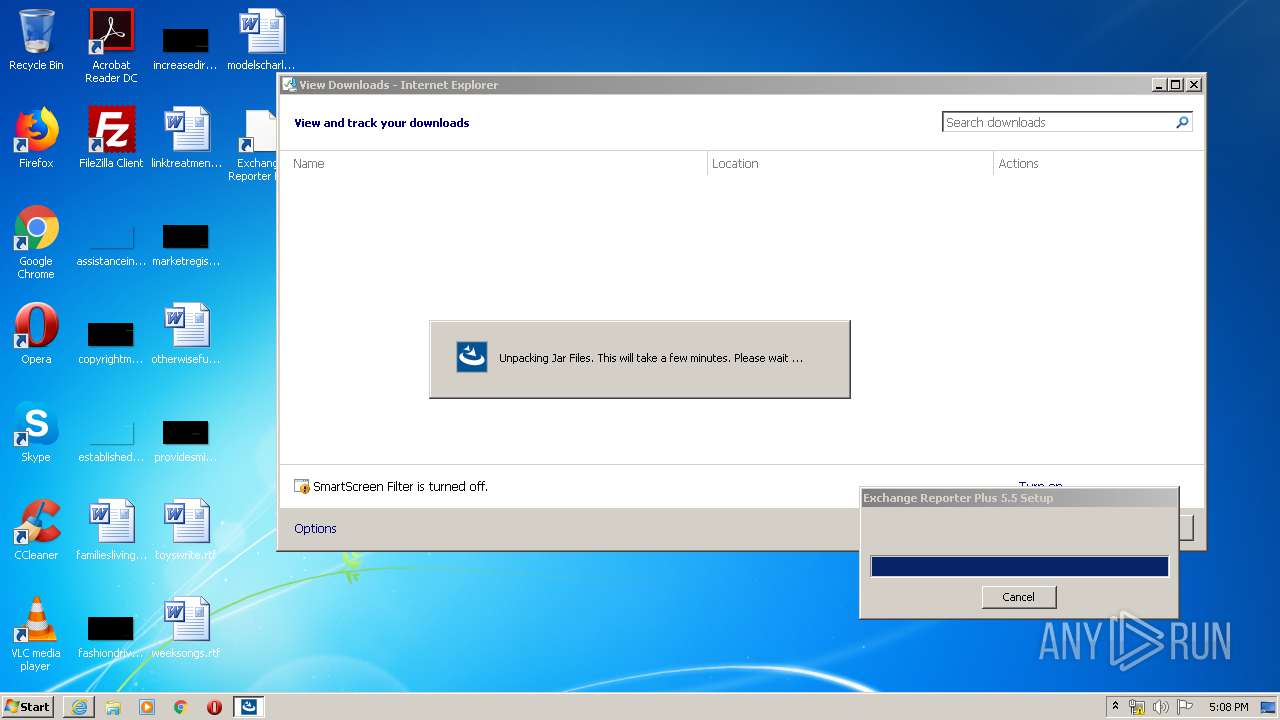Click Opera icon in taskbar
The height and width of the screenshot is (720, 1280).
pyautogui.click(x=214, y=707)
